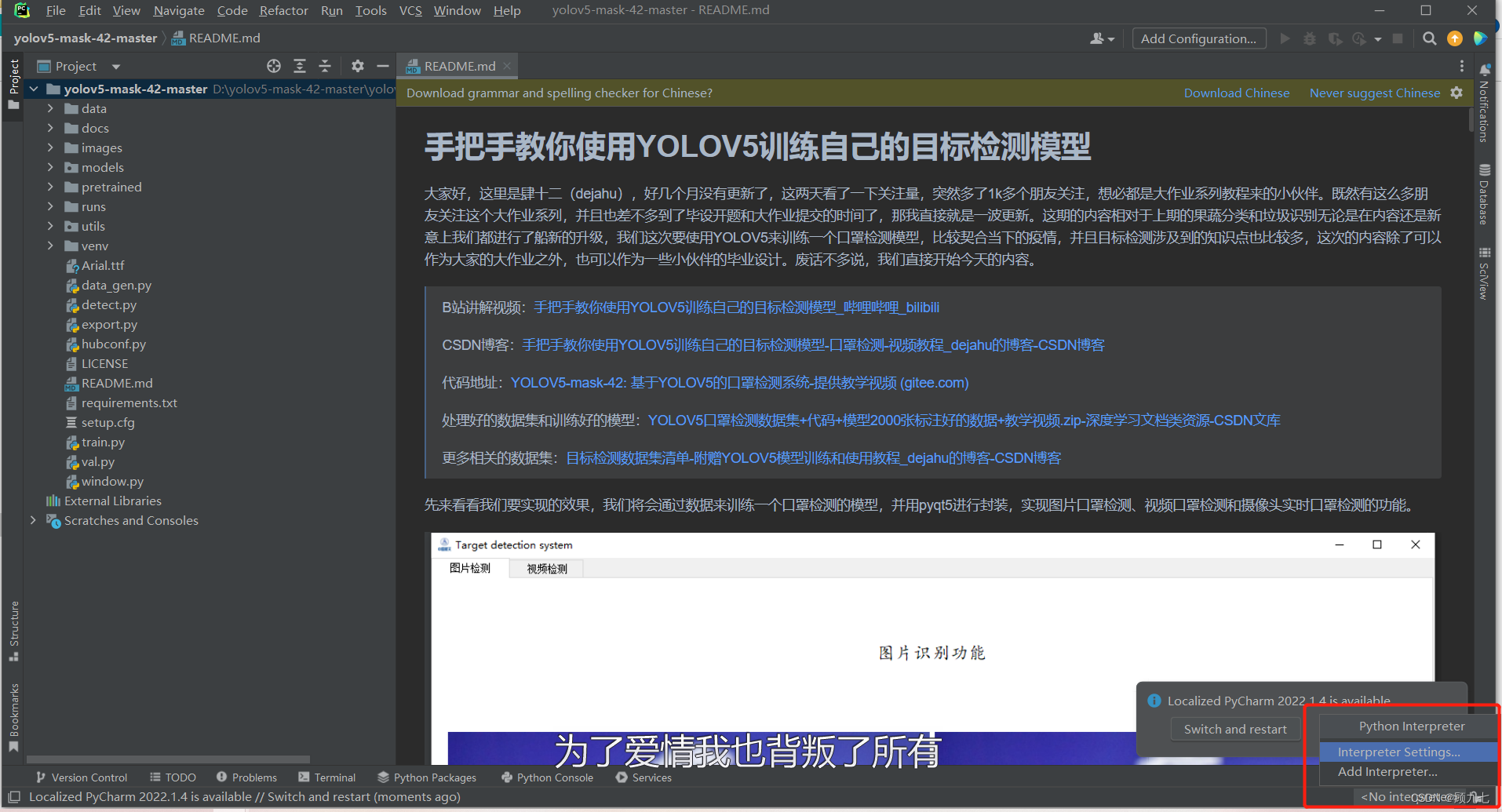Select detect.py in project tree
1502x812 pixels.
108,304
